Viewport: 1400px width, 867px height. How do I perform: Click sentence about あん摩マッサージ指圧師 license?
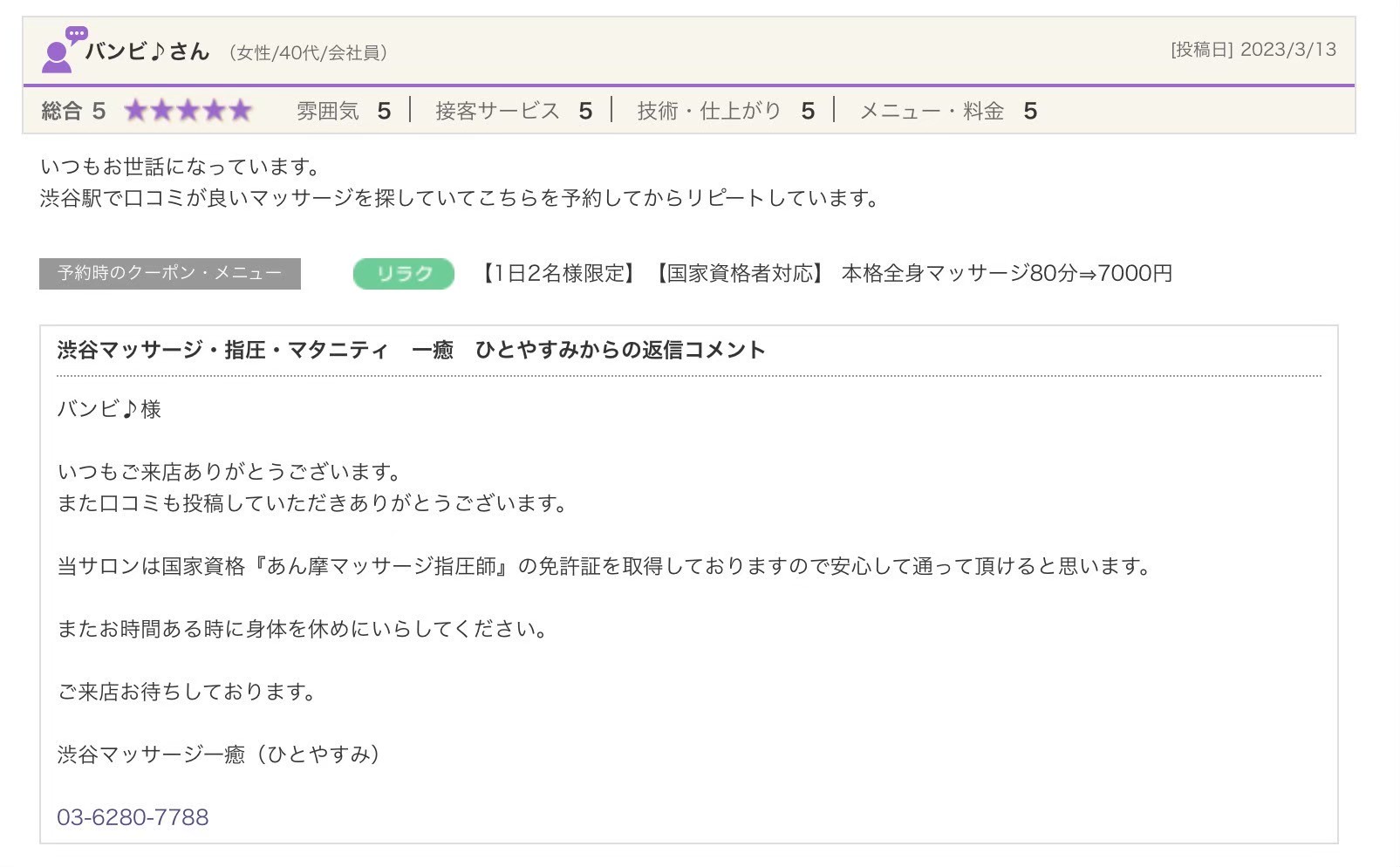pyautogui.click(x=604, y=566)
